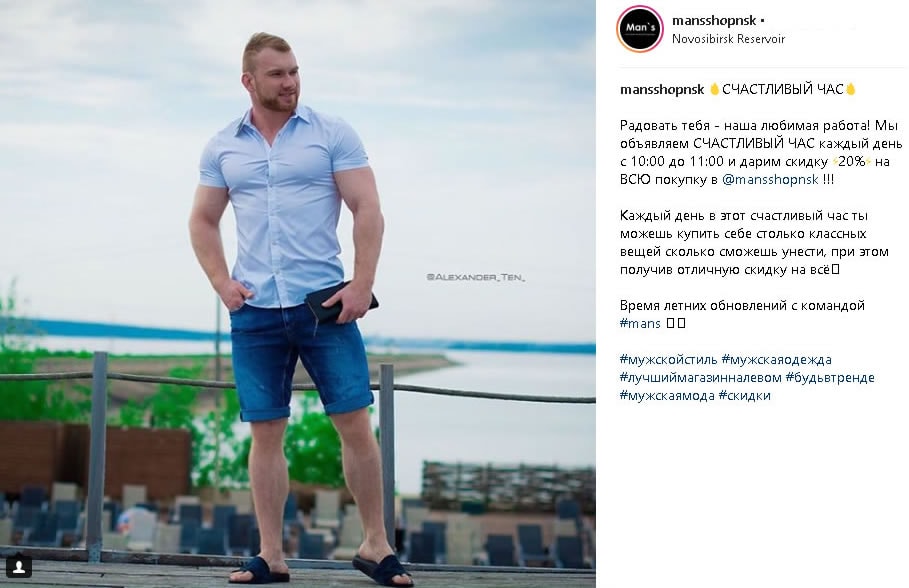Open the #будьвтренде hashtag
Viewport: 909px width, 588px height.
point(830,378)
